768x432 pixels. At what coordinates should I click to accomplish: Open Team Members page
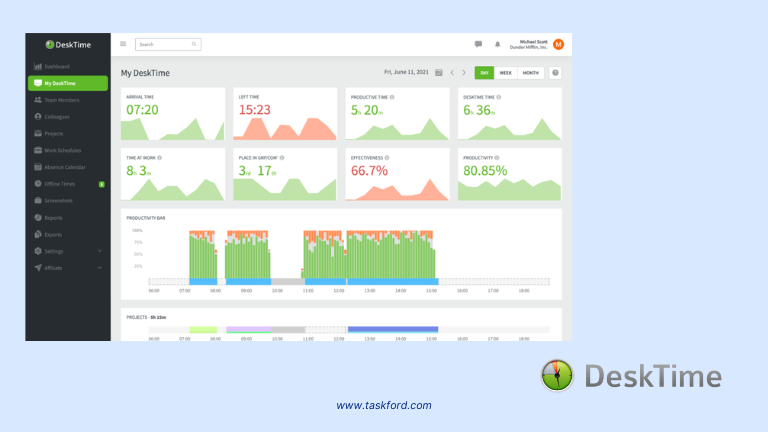point(68,100)
